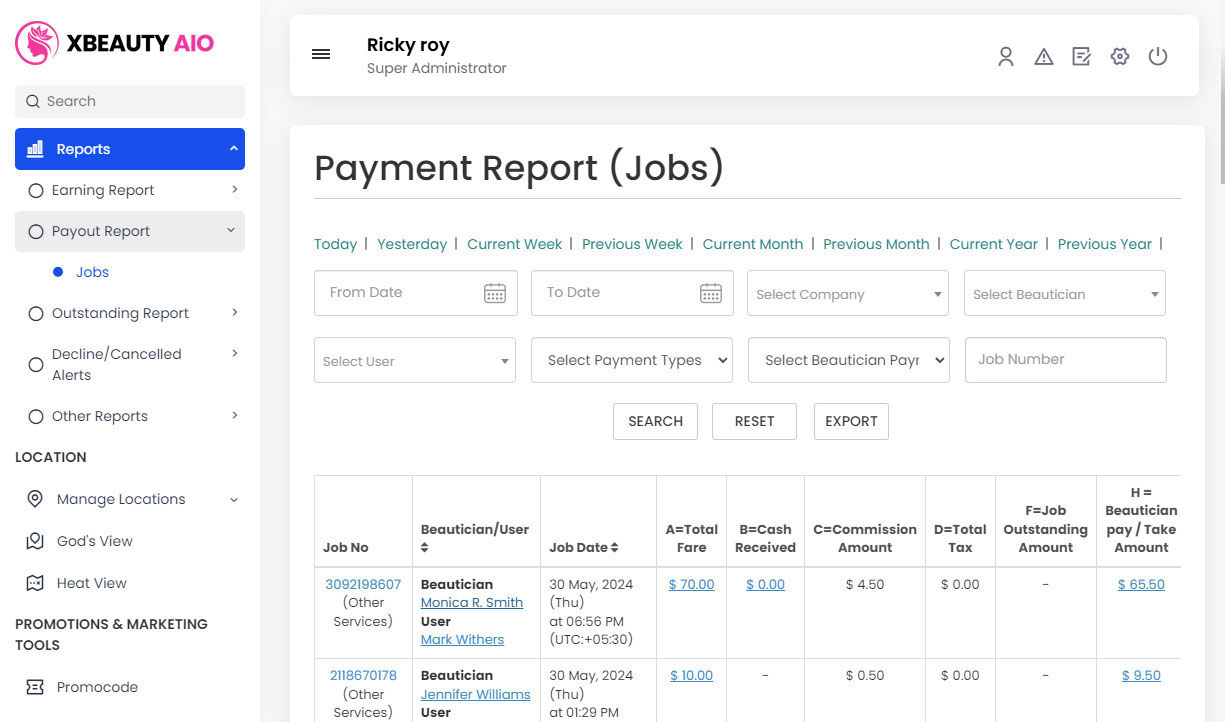
Task: Select the Jobs item under Payout Report
Action: [x=92, y=271]
